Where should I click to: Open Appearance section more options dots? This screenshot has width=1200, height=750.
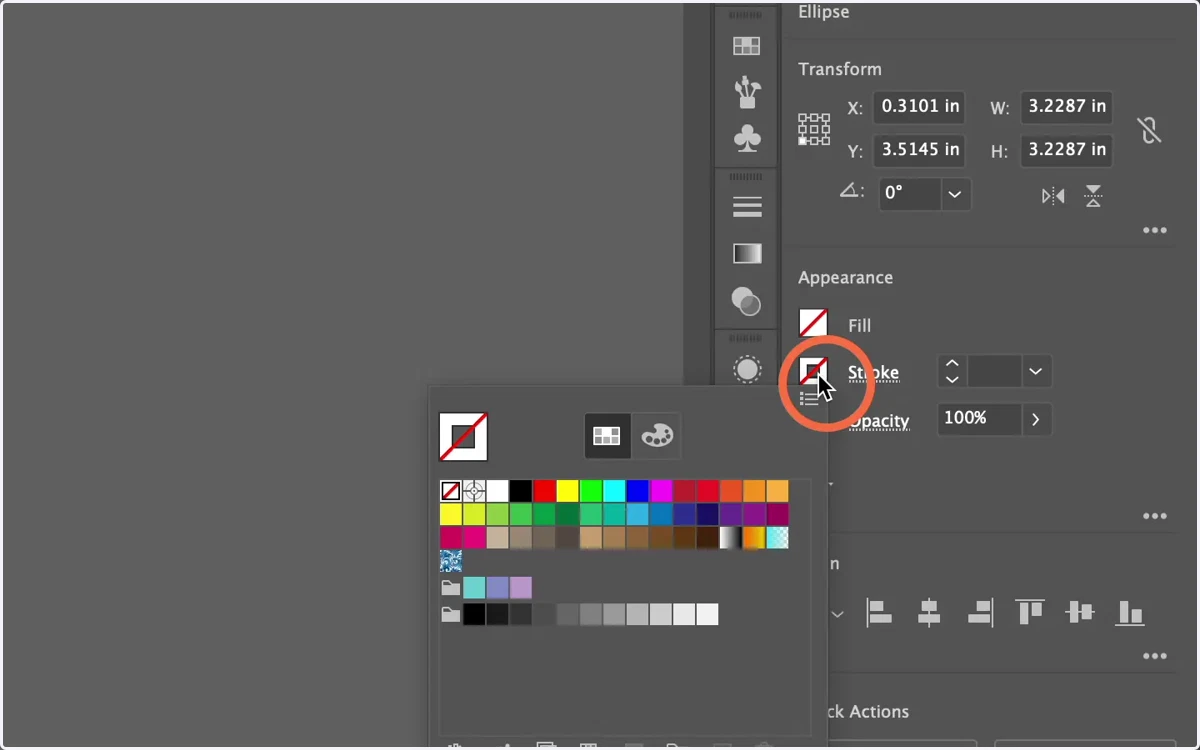pyautogui.click(x=1155, y=517)
